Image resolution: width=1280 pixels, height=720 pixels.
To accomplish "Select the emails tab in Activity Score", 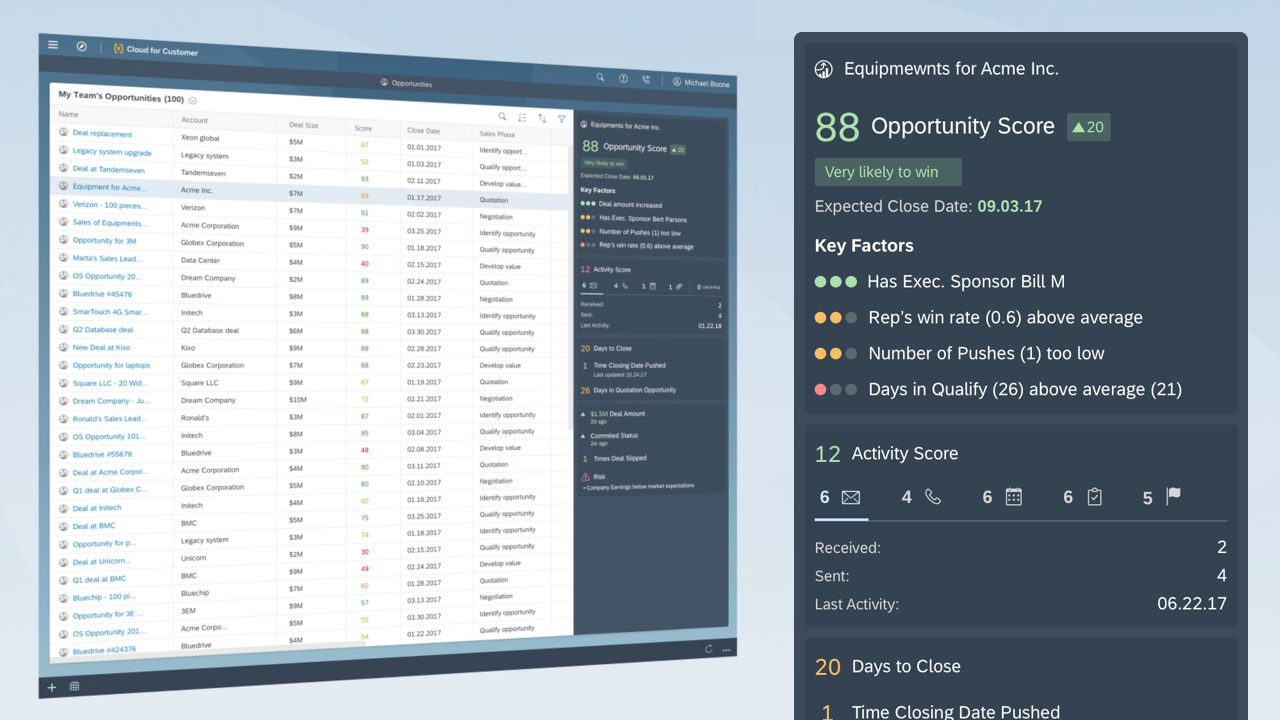I will [x=840, y=497].
